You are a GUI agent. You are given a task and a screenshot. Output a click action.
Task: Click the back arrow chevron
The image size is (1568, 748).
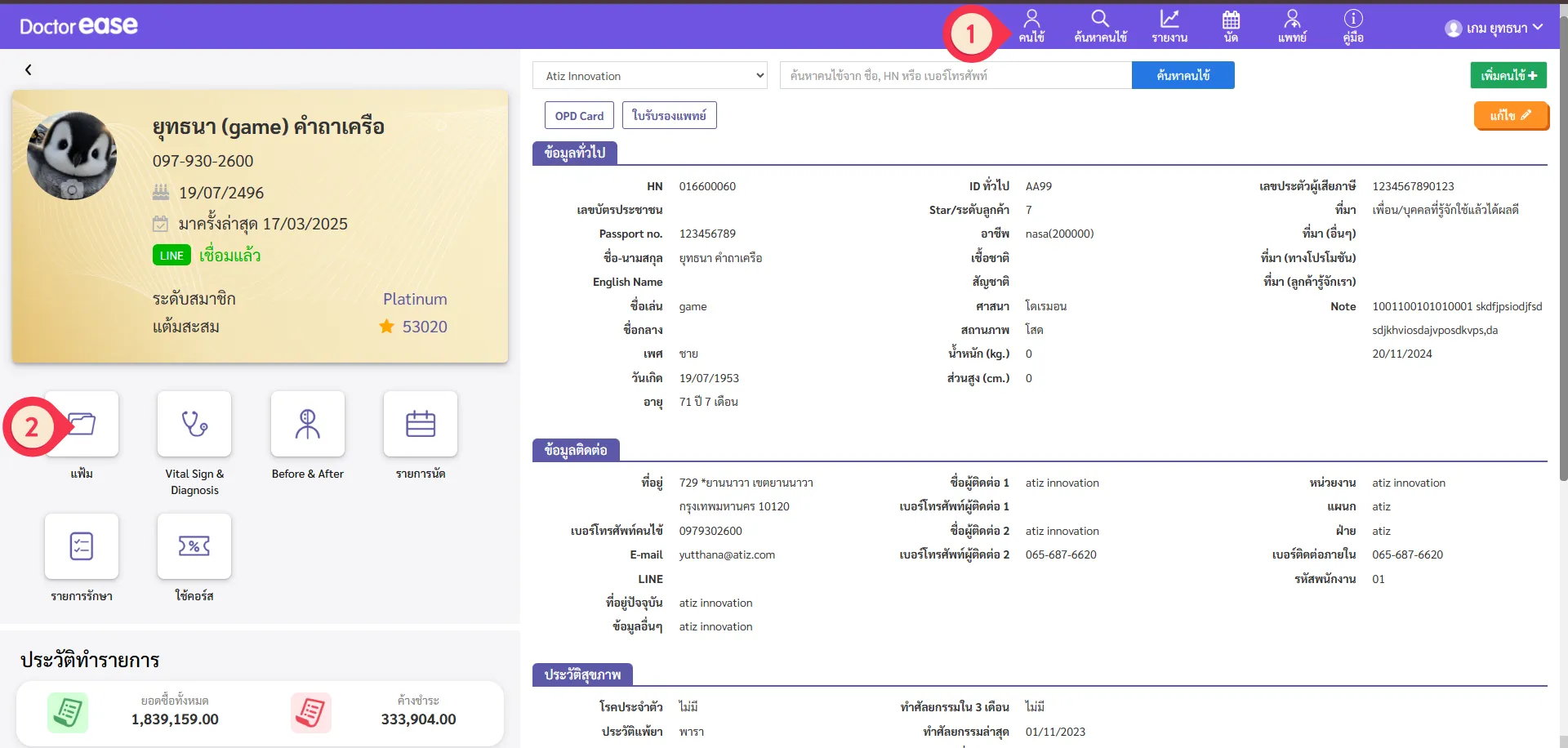(x=29, y=70)
